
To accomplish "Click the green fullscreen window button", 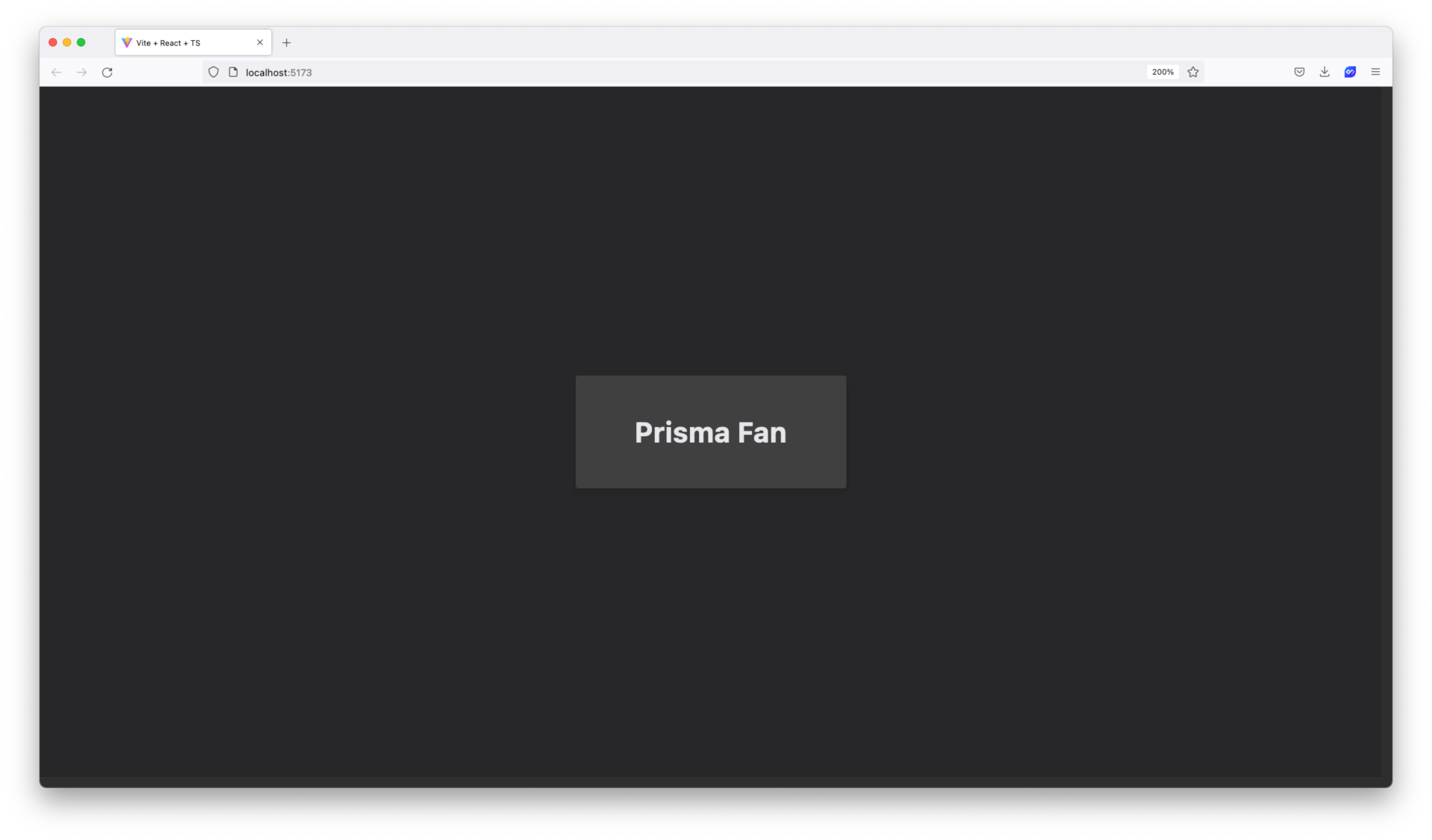I will pyautogui.click(x=81, y=43).
